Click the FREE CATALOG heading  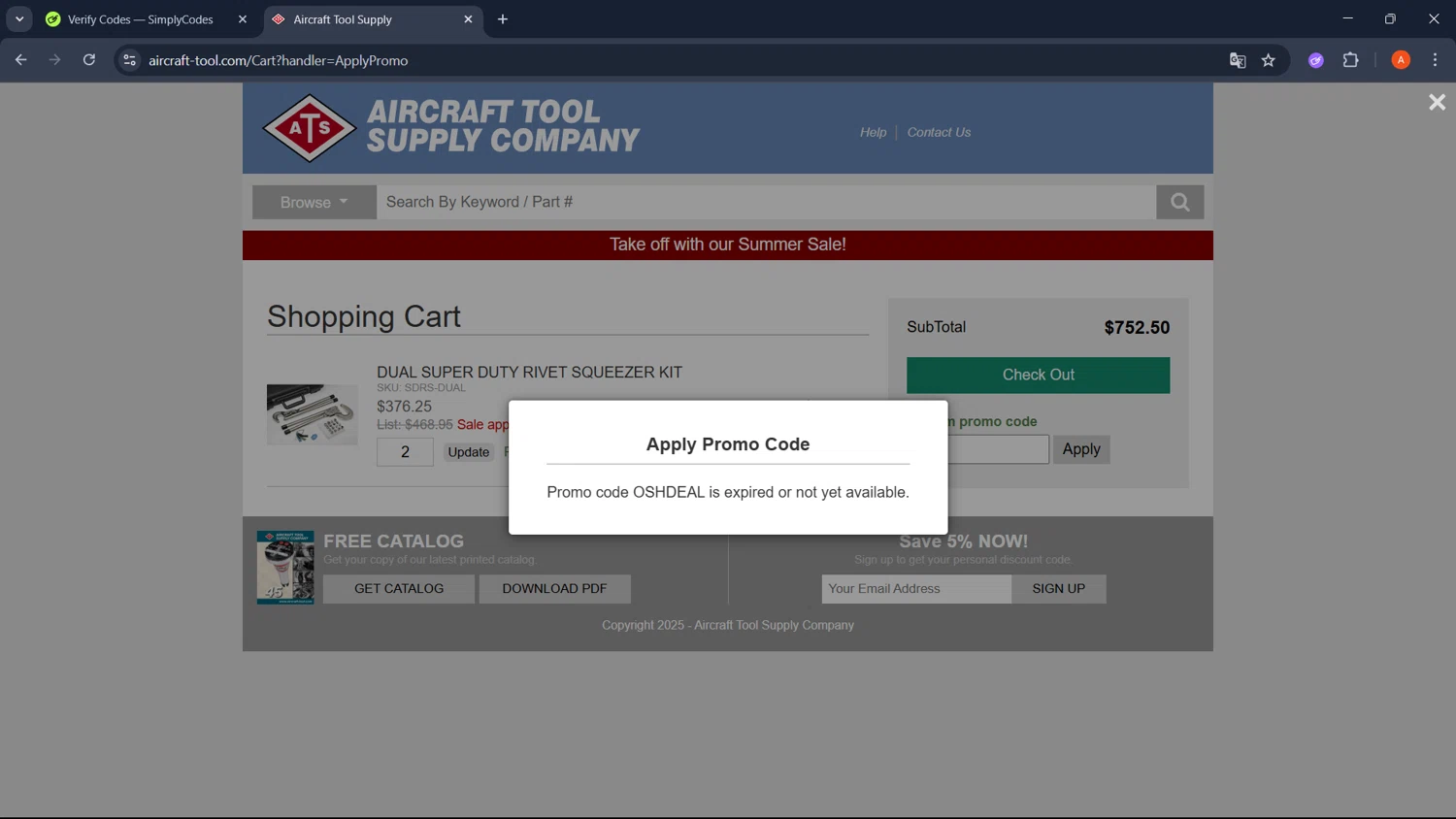[393, 541]
